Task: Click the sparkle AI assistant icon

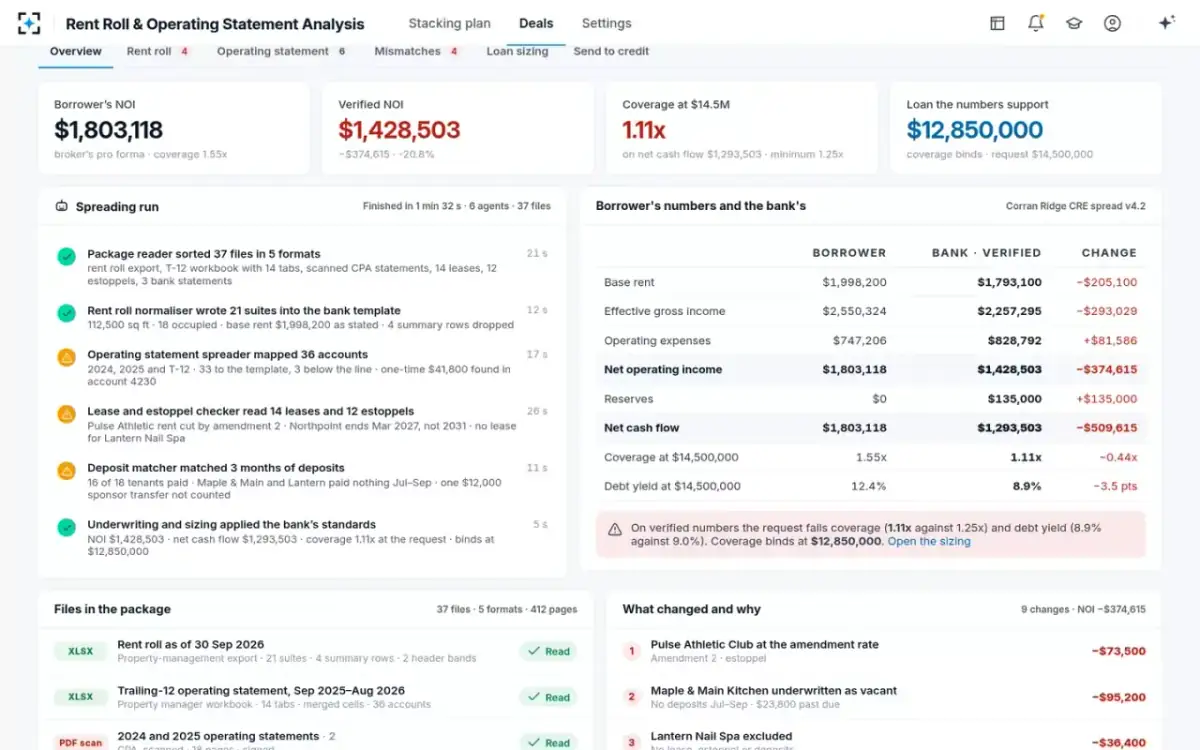Action: click(1166, 23)
